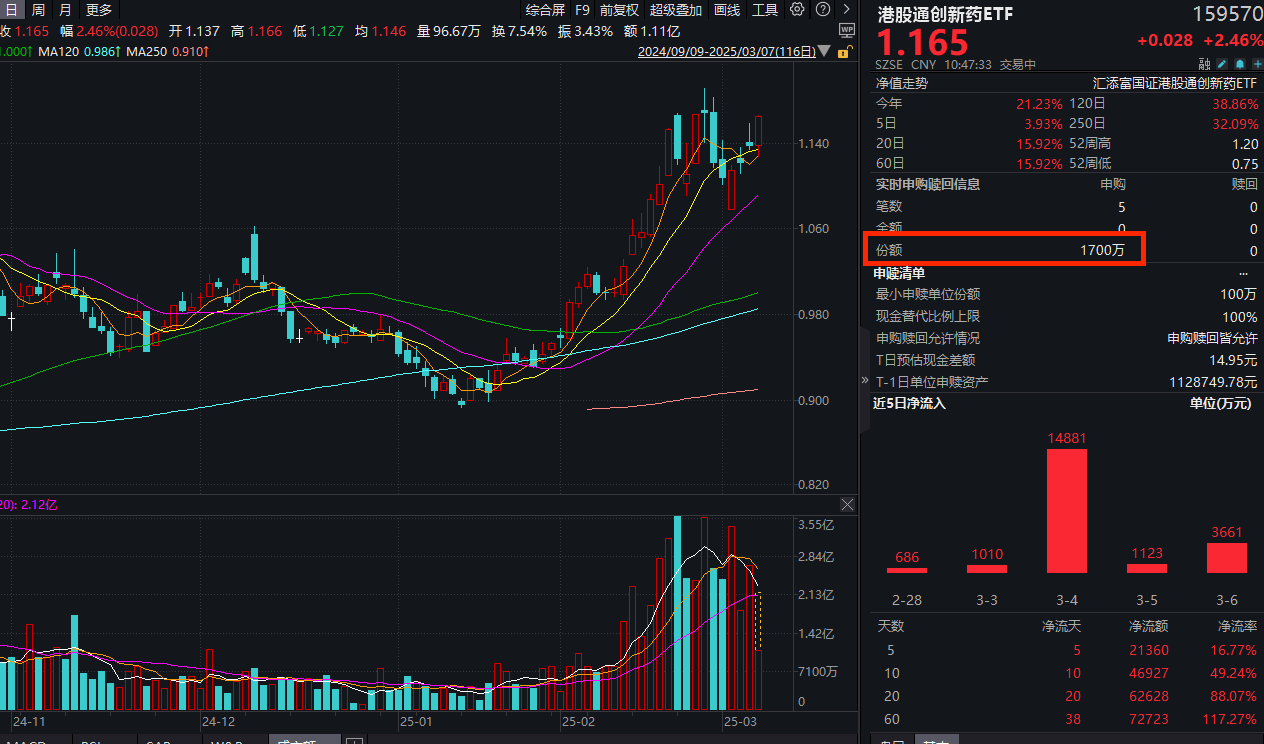1264x744 pixels.
Task: Switch to the 周 weekly chart tab
Action: click(37, 10)
